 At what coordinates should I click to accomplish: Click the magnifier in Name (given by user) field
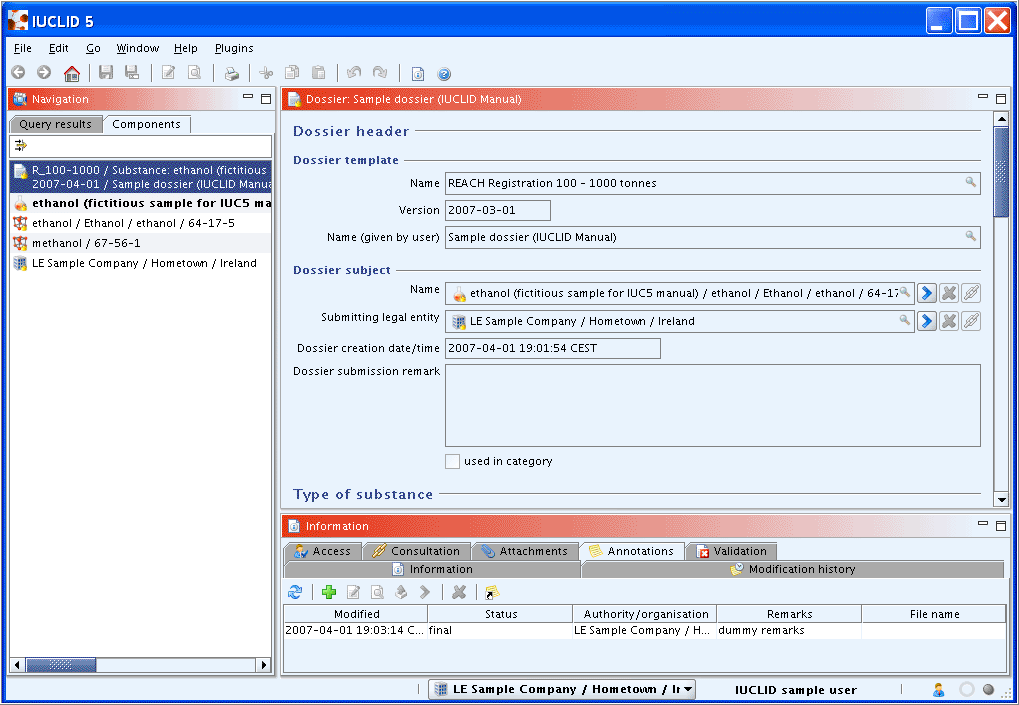coord(970,237)
